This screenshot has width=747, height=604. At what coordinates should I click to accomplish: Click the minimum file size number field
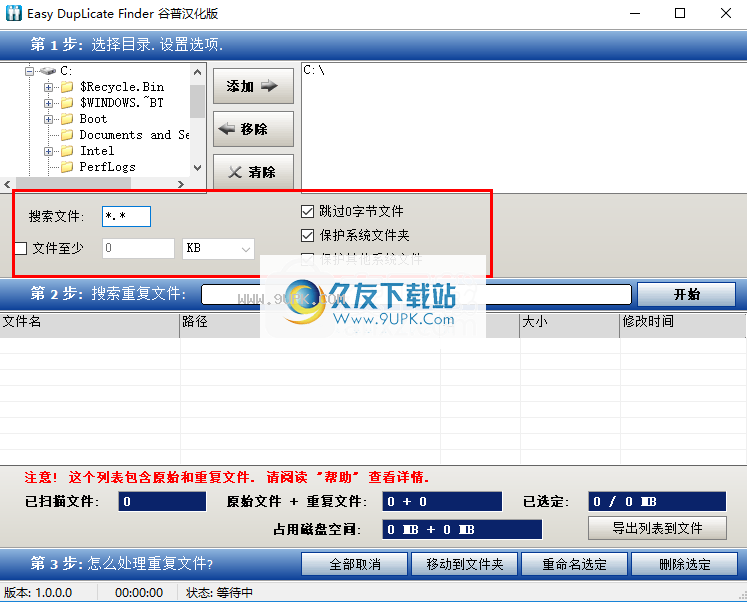click(138, 249)
